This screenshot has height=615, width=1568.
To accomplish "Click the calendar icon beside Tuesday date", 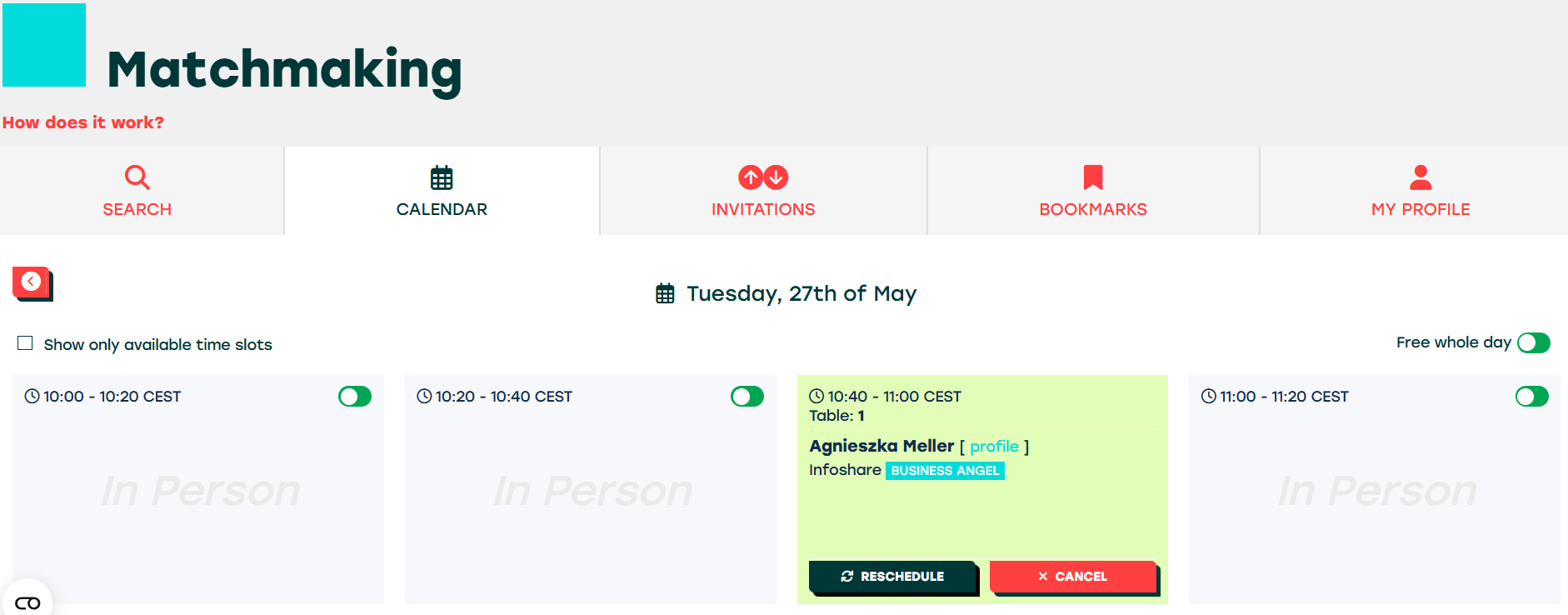I will click(665, 293).
